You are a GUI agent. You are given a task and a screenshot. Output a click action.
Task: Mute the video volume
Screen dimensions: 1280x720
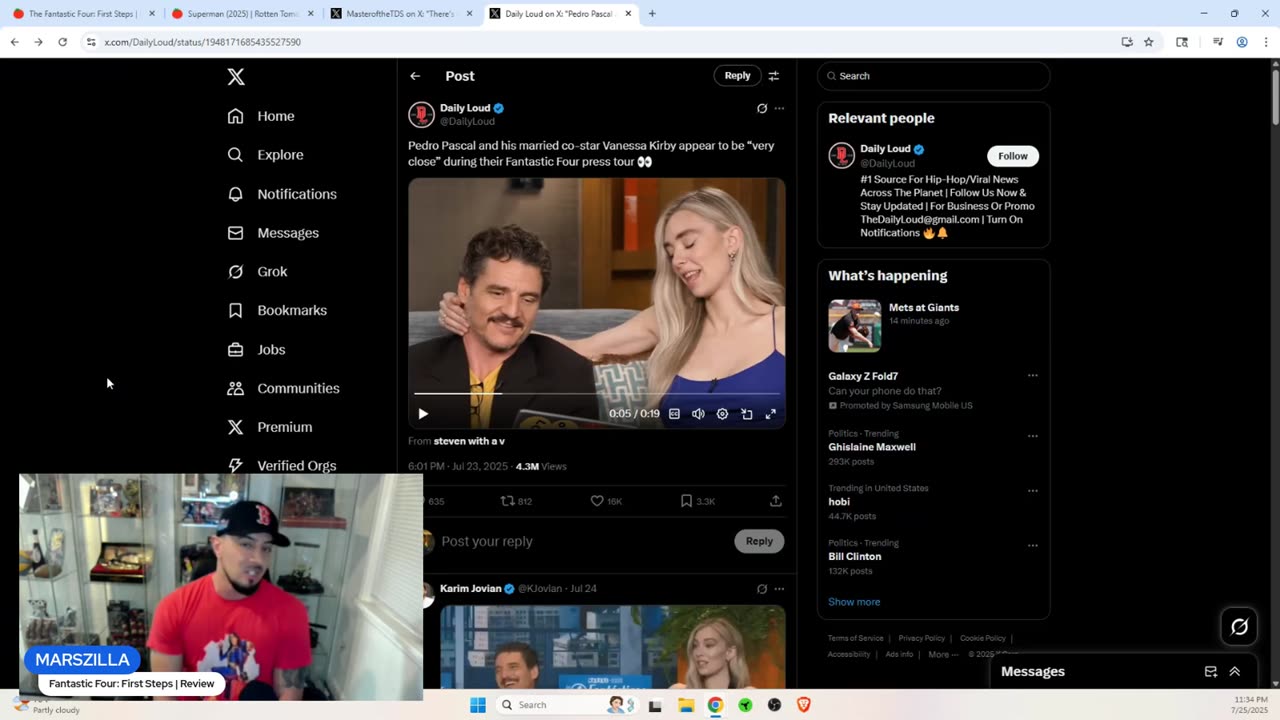coord(698,414)
